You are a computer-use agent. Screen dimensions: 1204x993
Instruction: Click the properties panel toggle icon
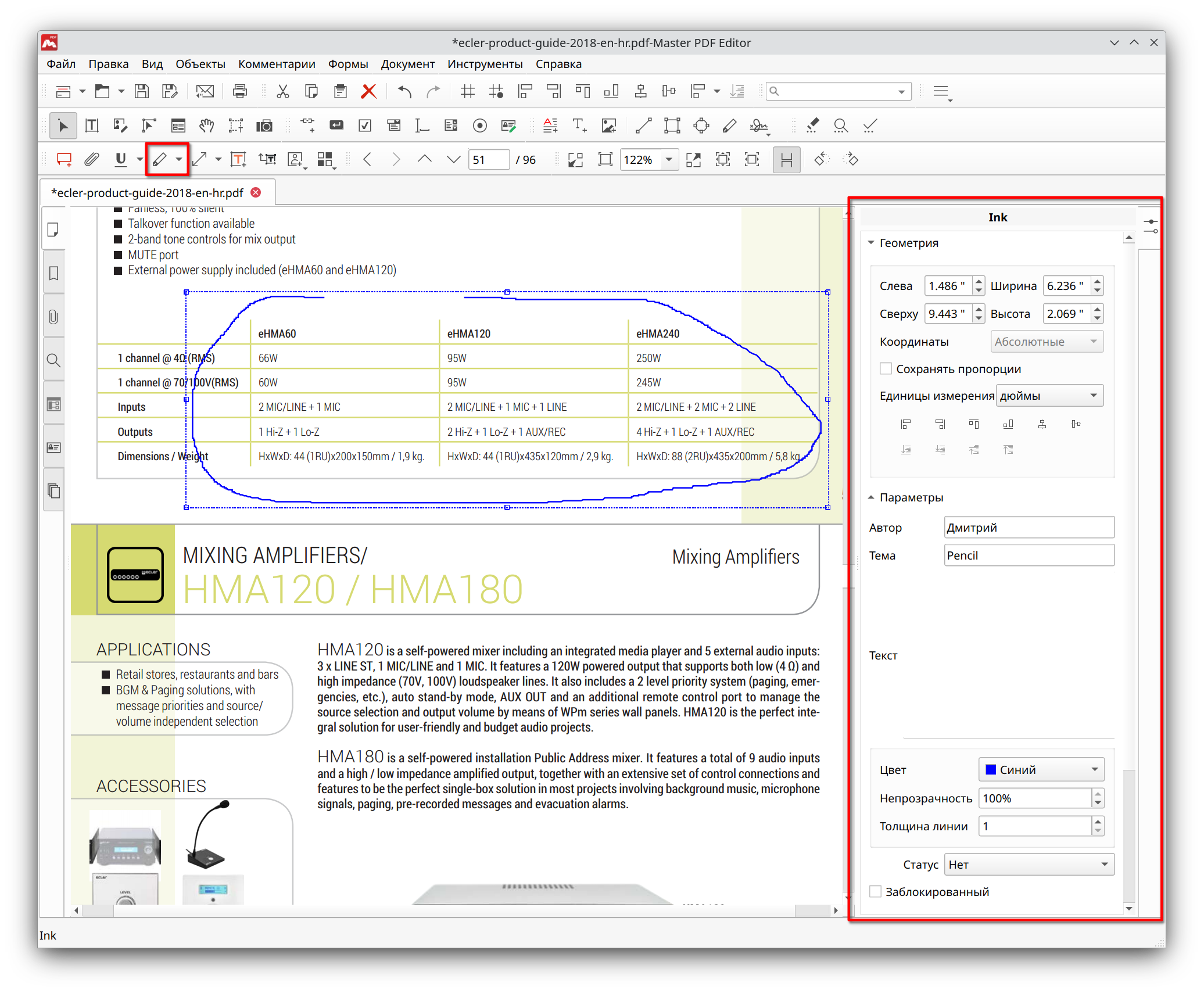[x=1151, y=226]
